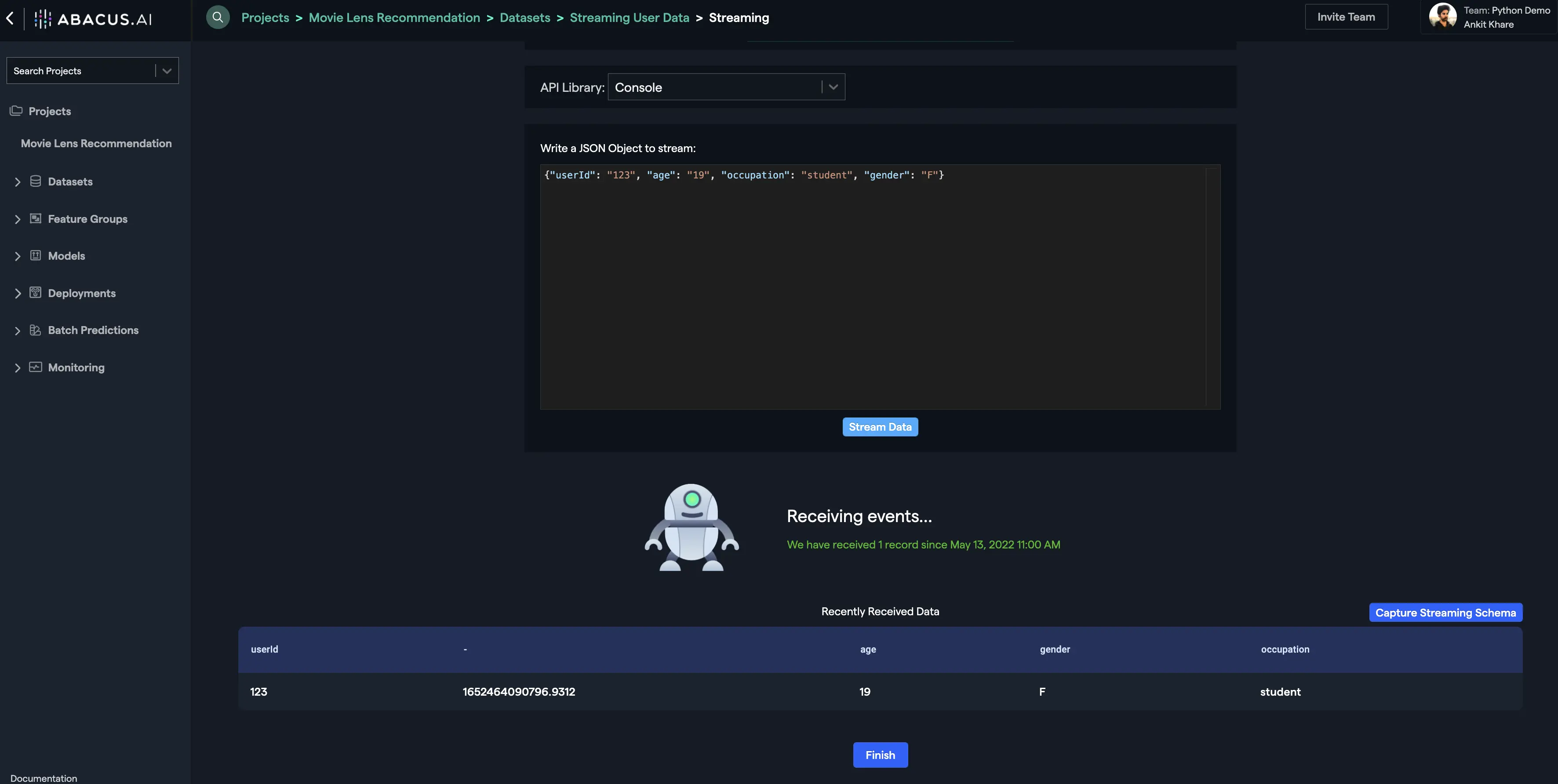
Task: Open Deployments via its sidebar icon
Action: (x=36, y=293)
